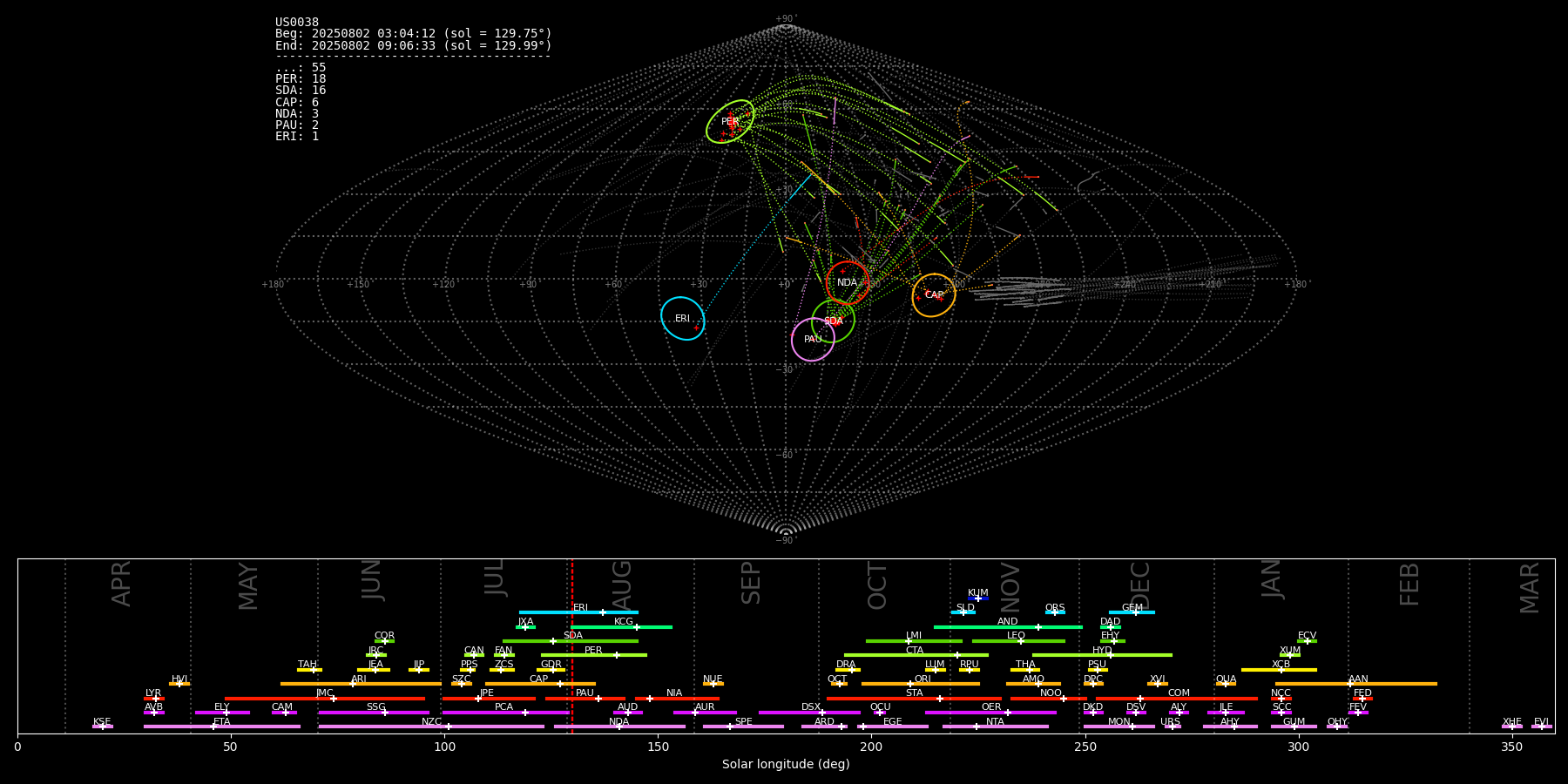Click the APR month label on timeline
Screen dimensions: 1568x784
[121, 584]
